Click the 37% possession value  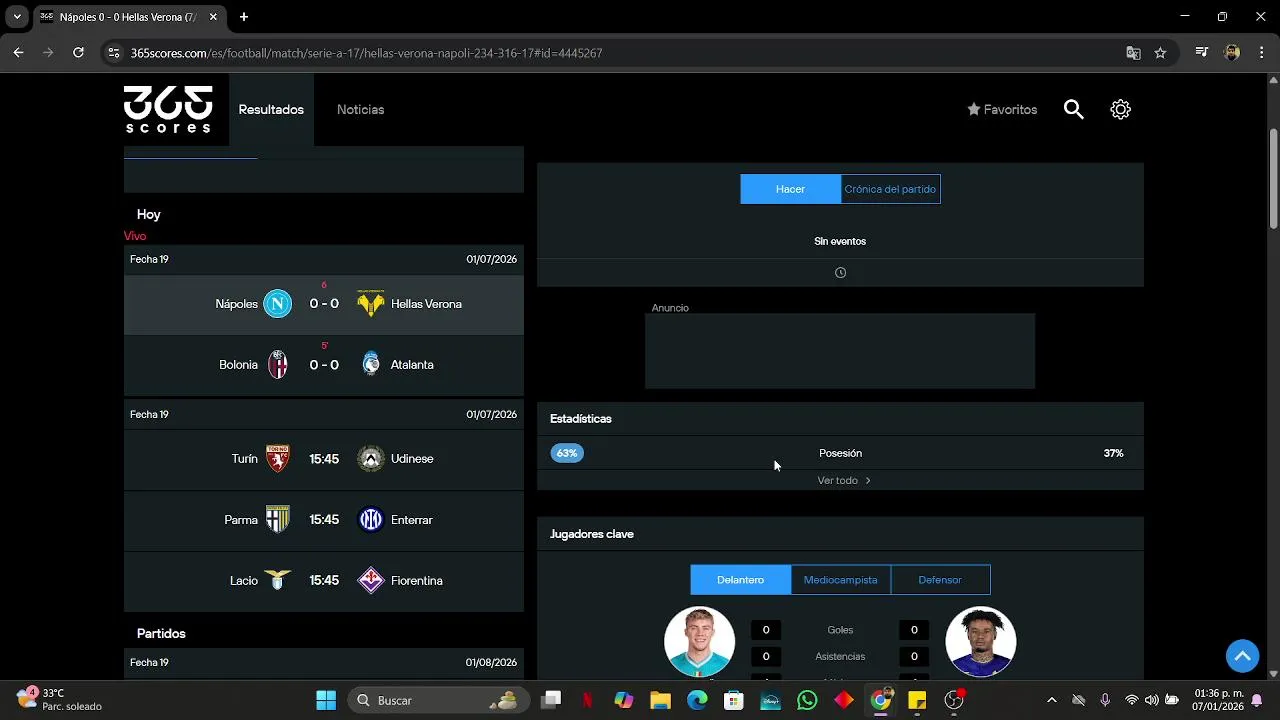click(x=1113, y=453)
